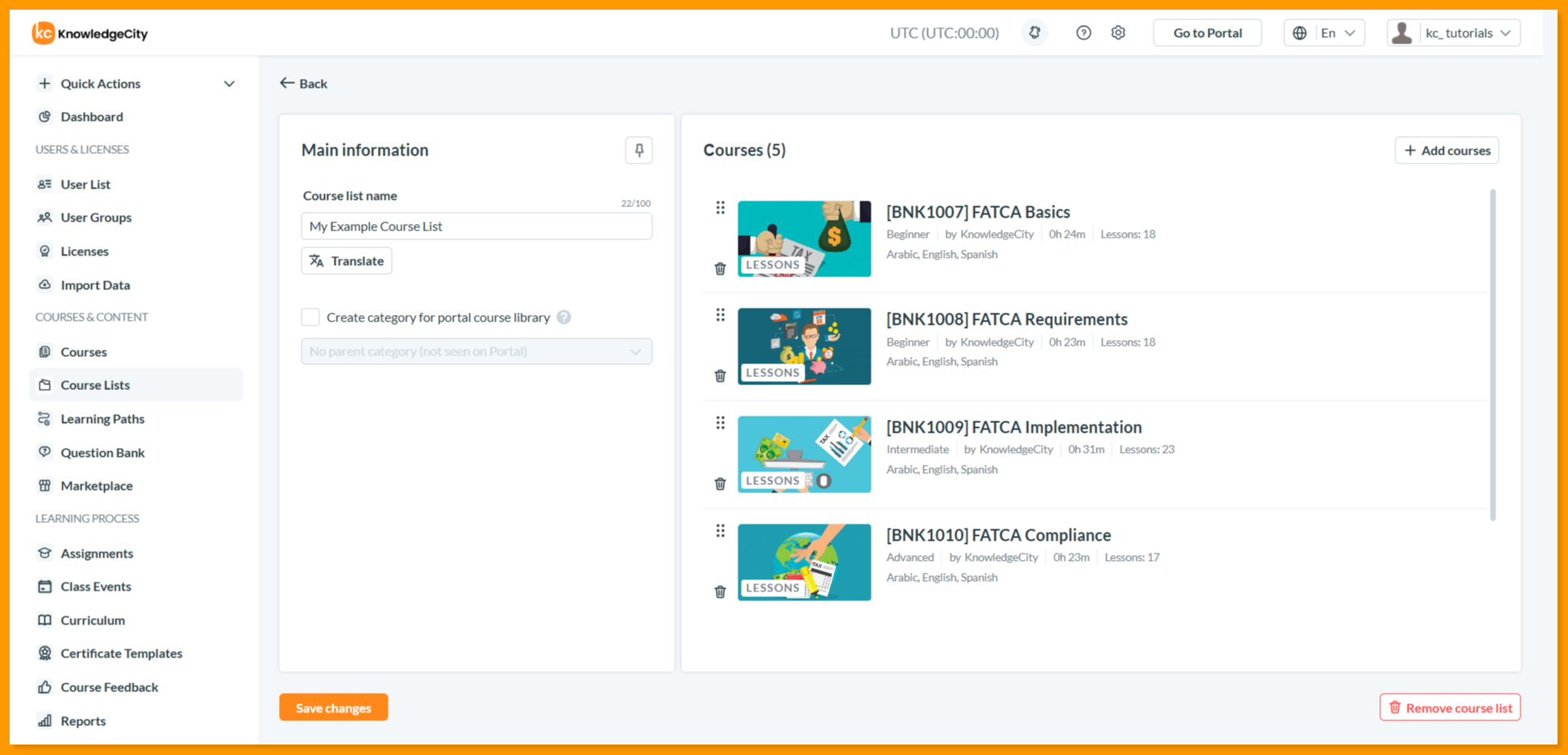The image size is (1568, 755).
Task: Click the drag handle for FATCA Requirements
Action: [x=720, y=315]
